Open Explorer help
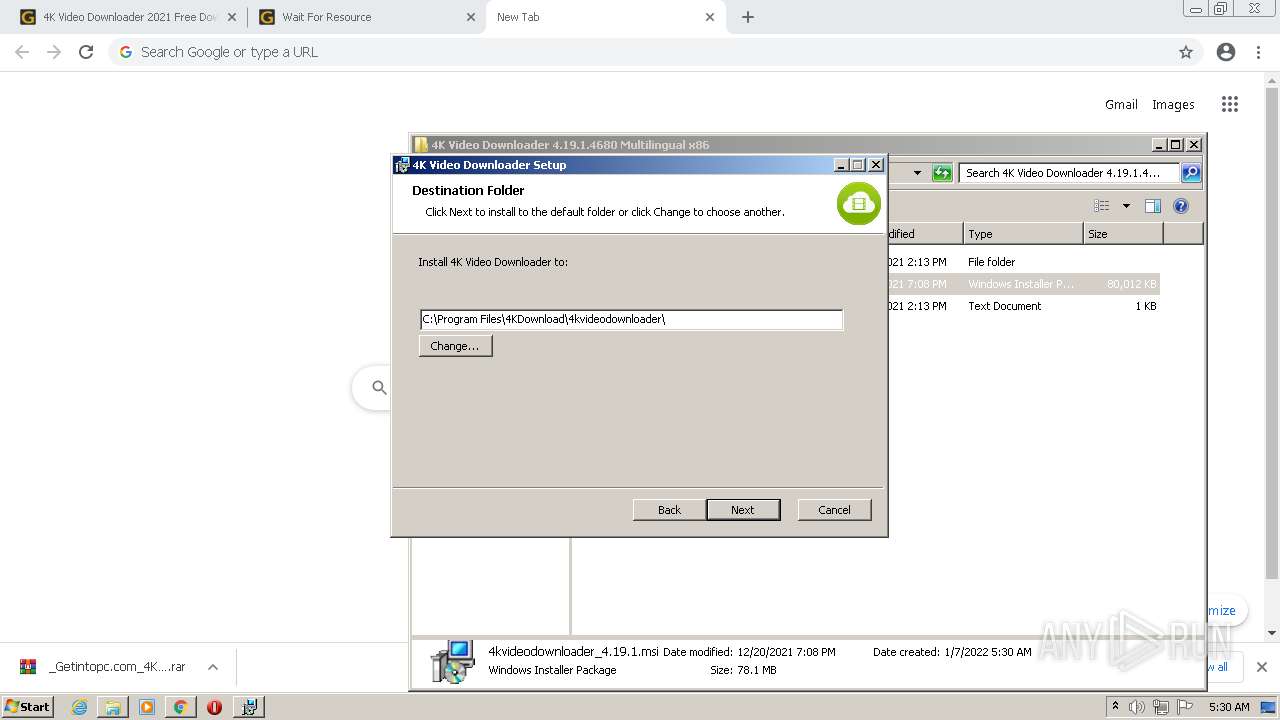1280x720 pixels. (1181, 206)
